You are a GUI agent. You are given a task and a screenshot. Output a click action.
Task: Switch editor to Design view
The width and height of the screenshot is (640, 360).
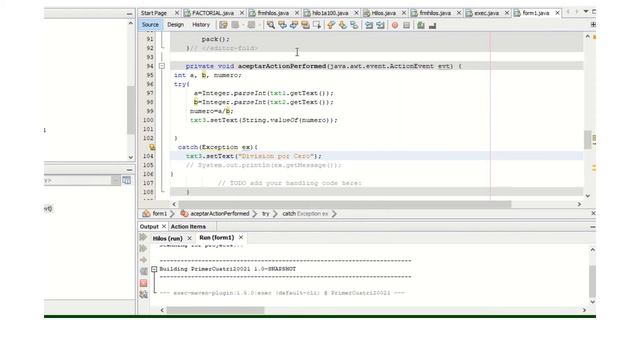click(x=176, y=24)
